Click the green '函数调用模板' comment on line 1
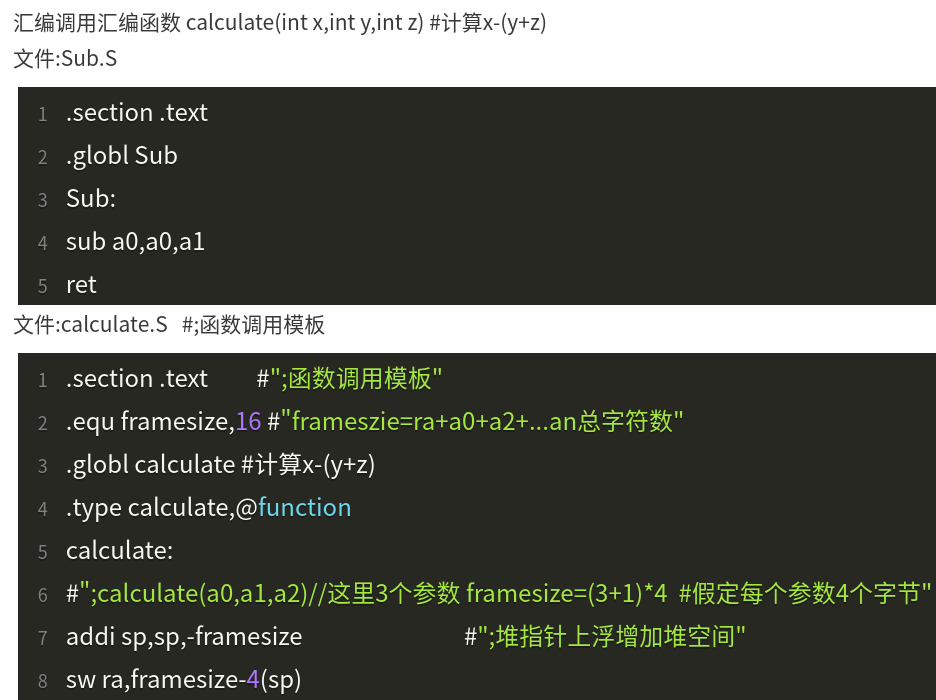The image size is (936, 700). click(360, 379)
